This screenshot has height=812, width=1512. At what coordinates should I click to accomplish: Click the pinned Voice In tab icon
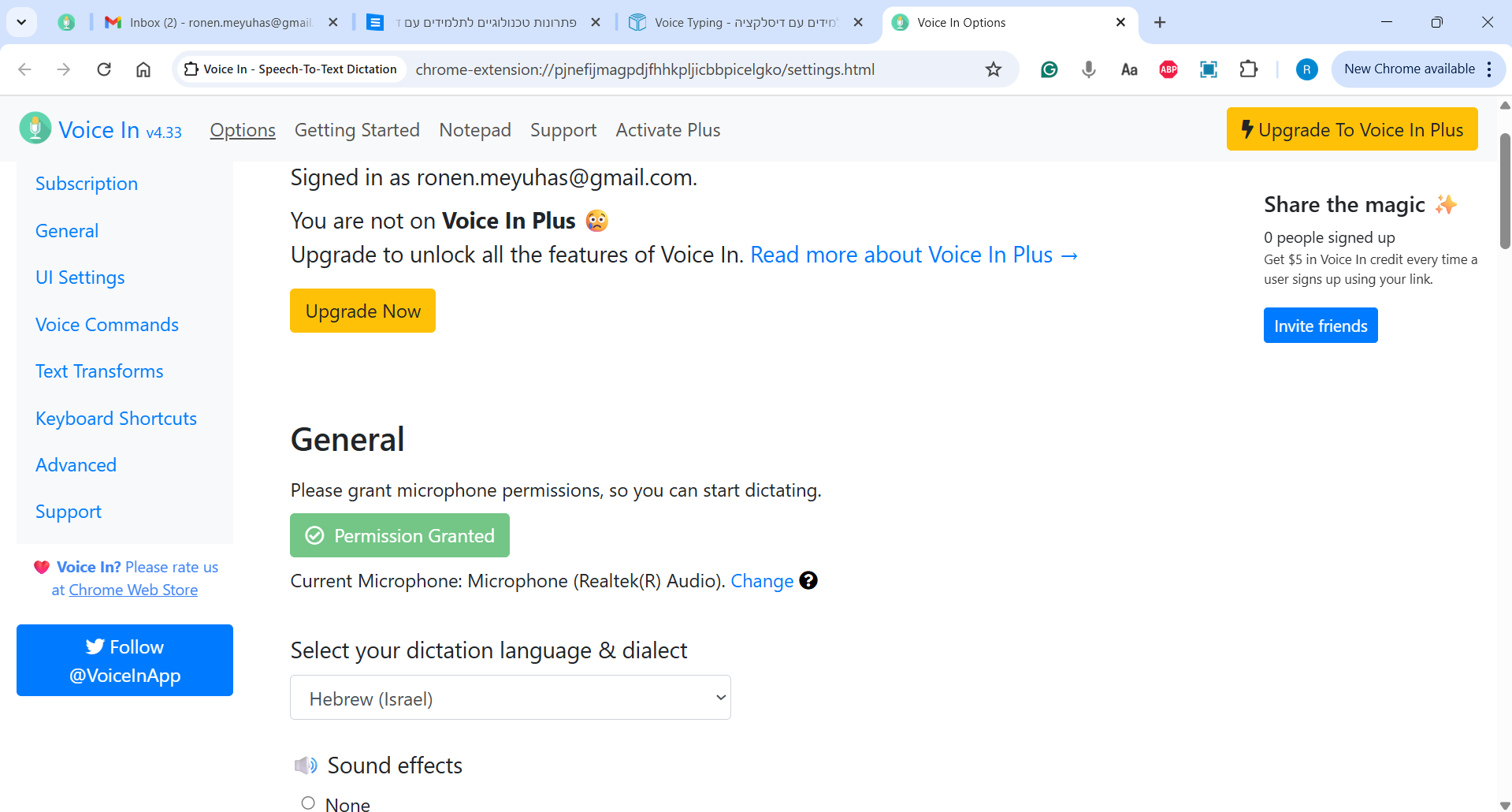[66, 22]
